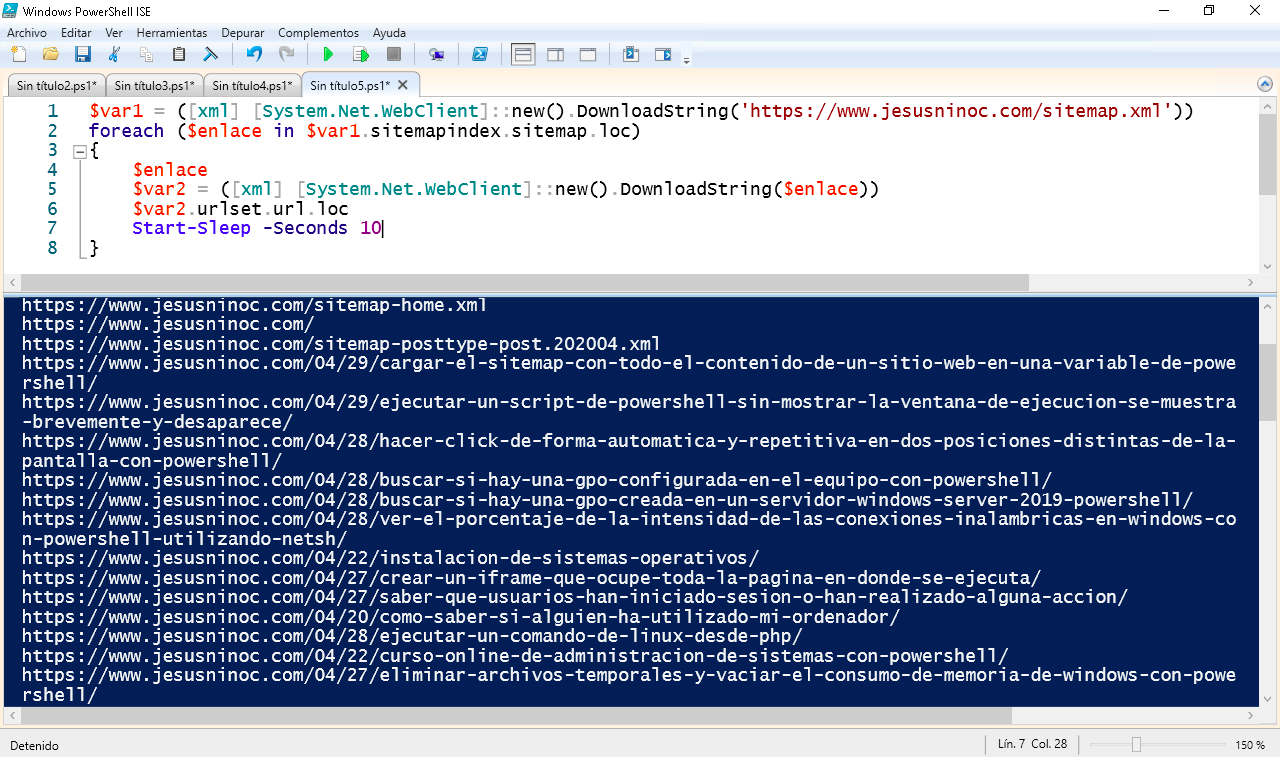Open a script using the Open folder icon
The width and height of the screenshot is (1280, 757).
coord(50,55)
